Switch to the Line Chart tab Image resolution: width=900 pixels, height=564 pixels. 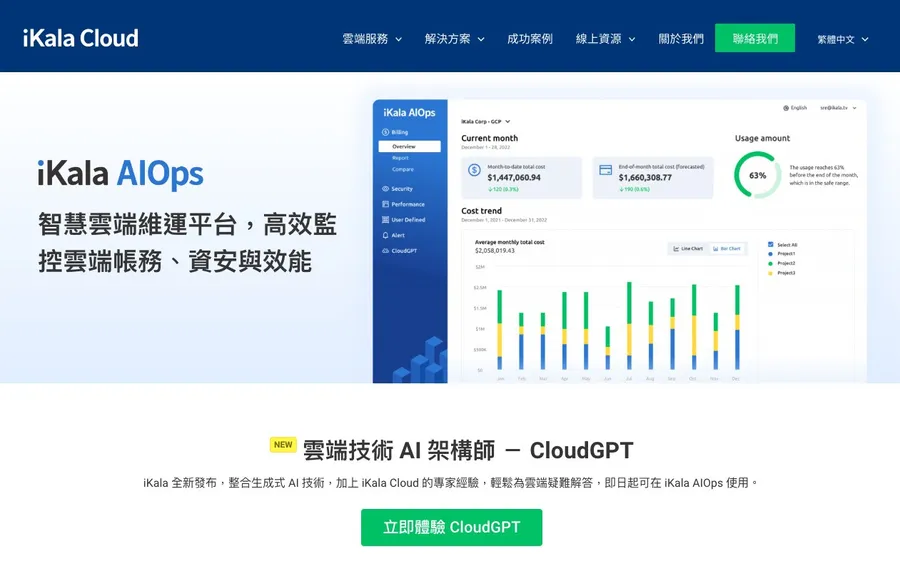(688, 249)
